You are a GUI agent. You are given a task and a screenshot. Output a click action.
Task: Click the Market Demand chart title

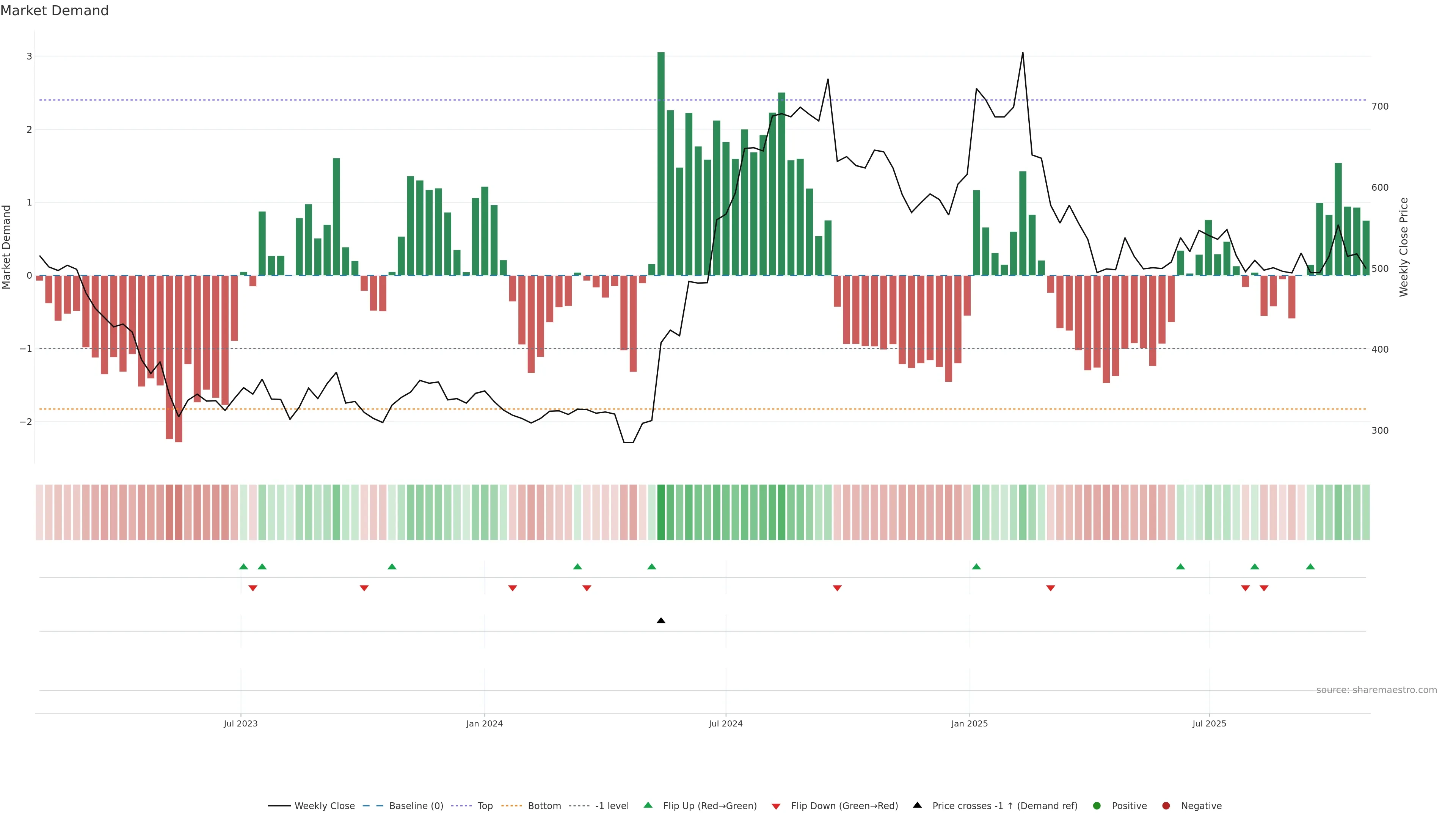click(x=54, y=11)
